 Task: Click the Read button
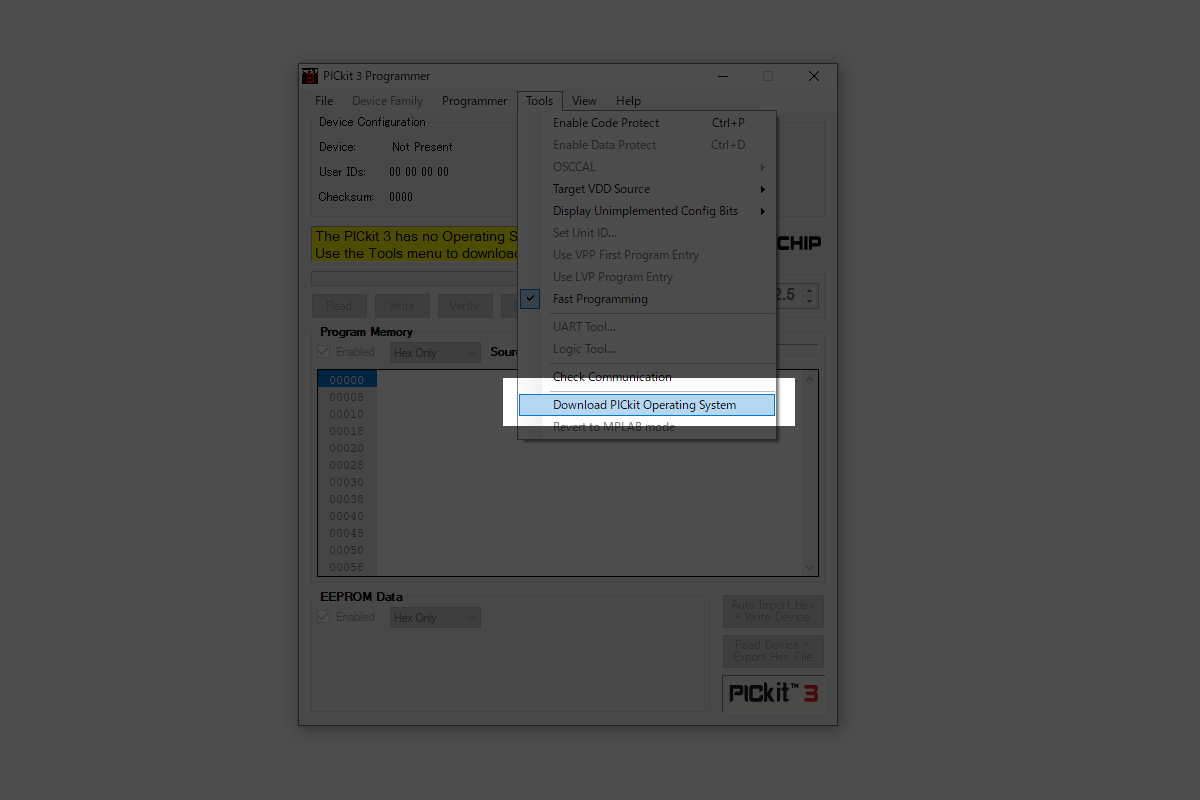pyautogui.click(x=339, y=306)
